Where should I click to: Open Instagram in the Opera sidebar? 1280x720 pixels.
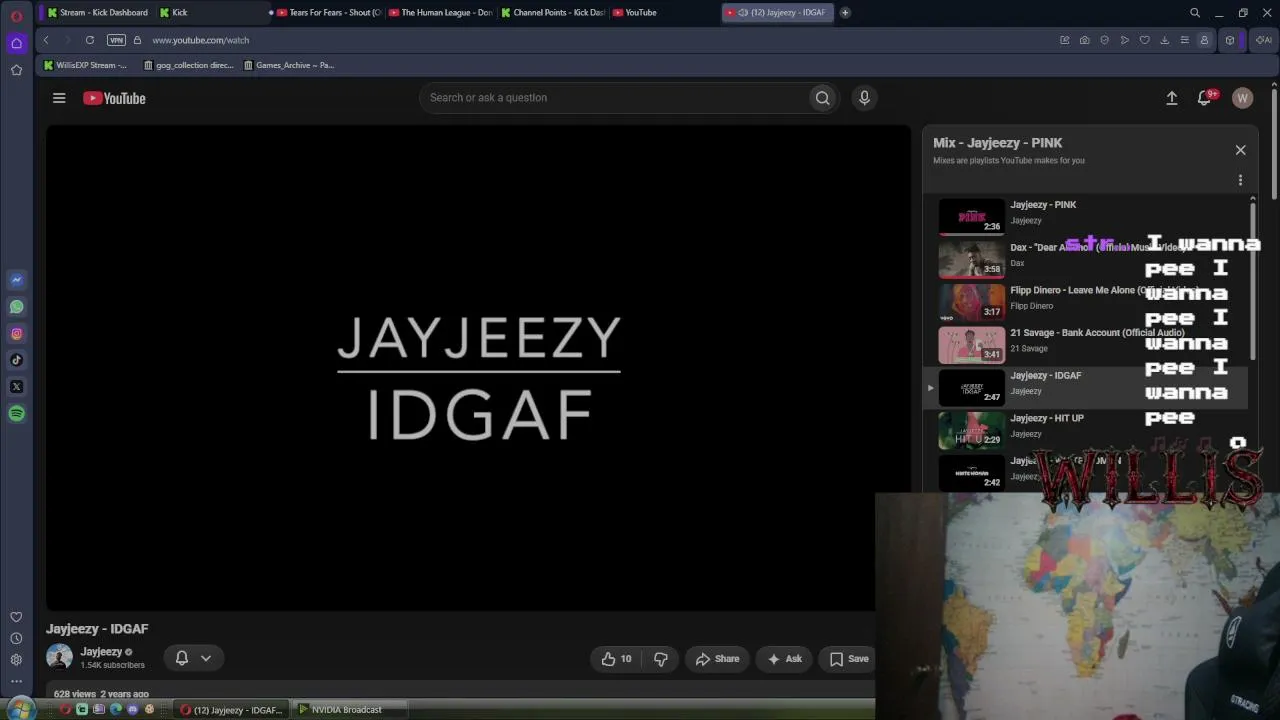pyautogui.click(x=16, y=334)
